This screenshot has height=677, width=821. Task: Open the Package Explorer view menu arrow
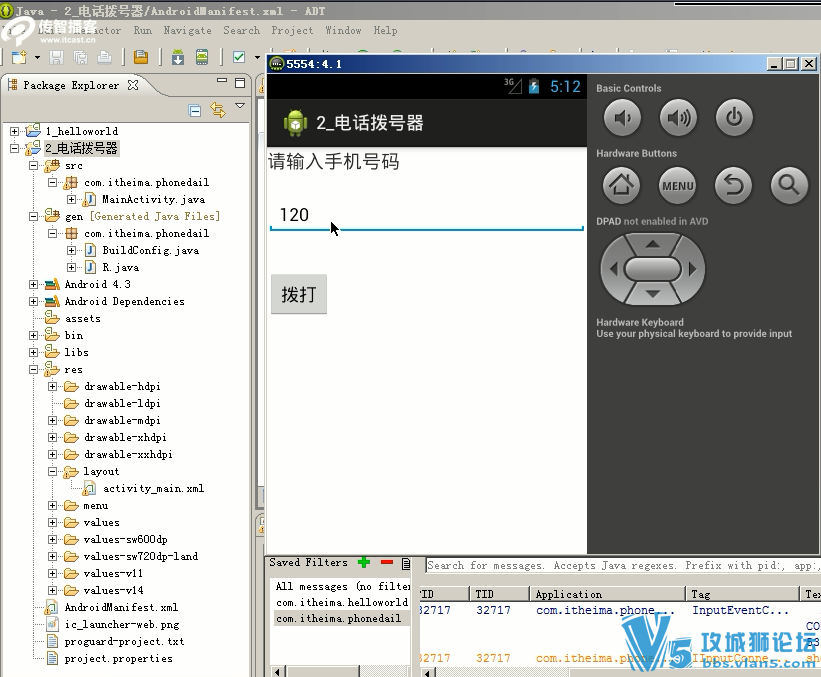tap(240, 106)
